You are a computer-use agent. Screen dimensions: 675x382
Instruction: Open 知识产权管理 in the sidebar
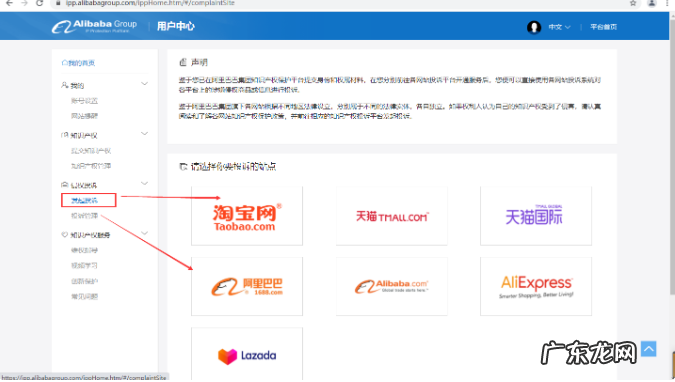coord(91,166)
